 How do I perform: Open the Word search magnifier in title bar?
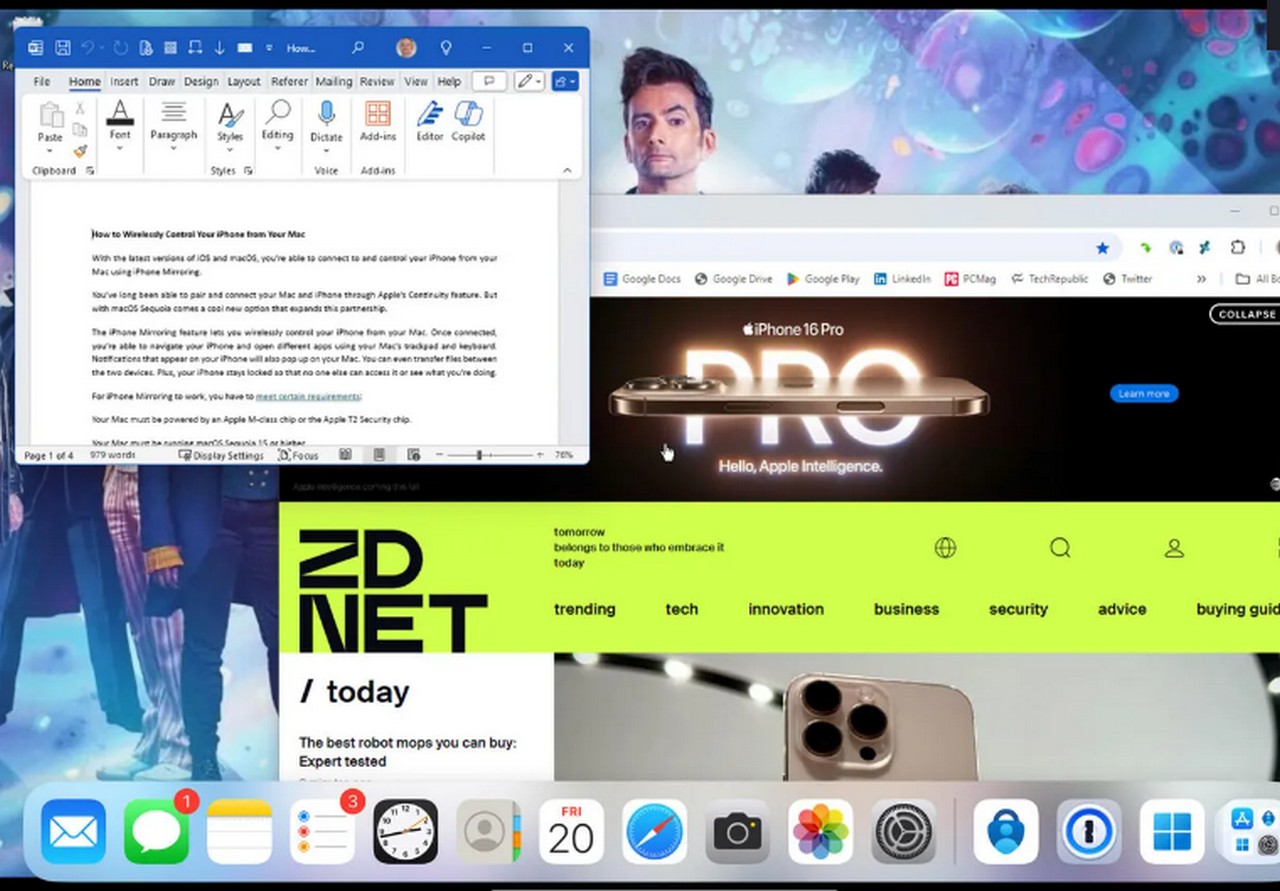coord(358,48)
